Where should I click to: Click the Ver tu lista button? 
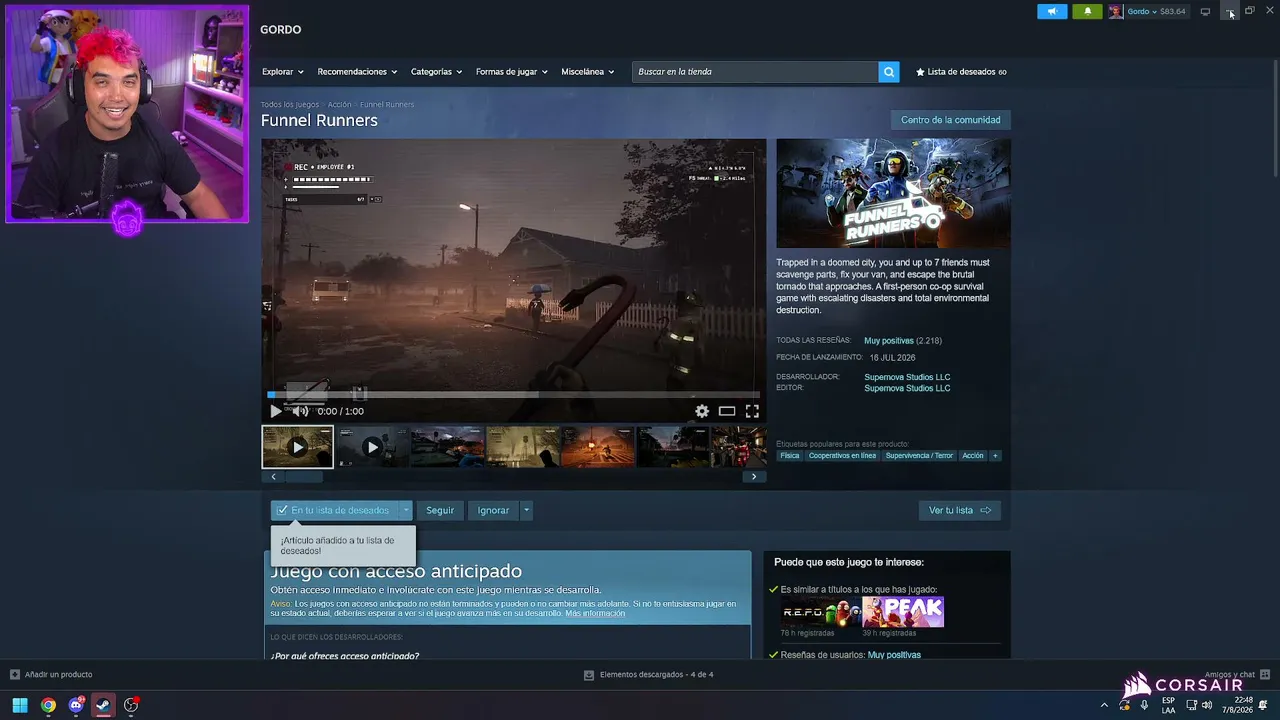click(x=960, y=510)
